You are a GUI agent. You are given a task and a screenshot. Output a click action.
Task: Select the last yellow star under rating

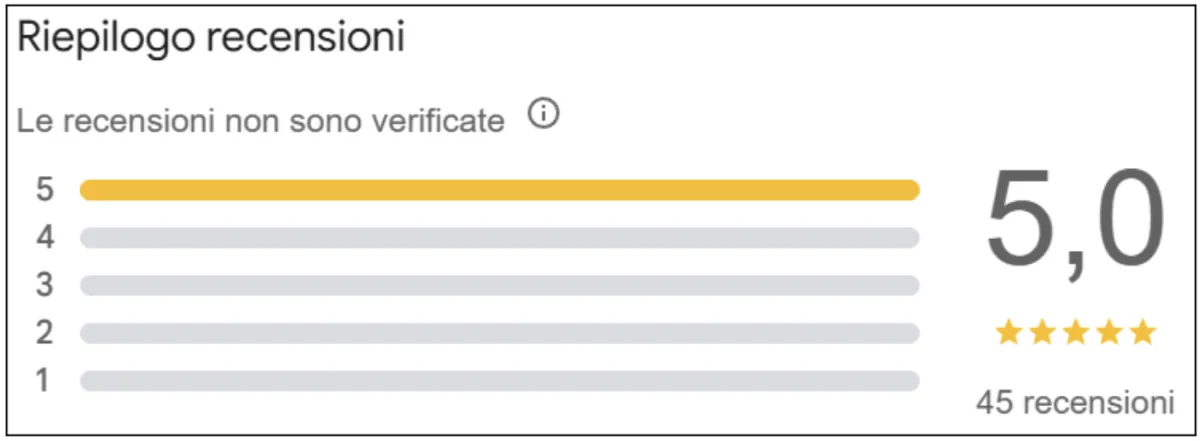point(1143,333)
